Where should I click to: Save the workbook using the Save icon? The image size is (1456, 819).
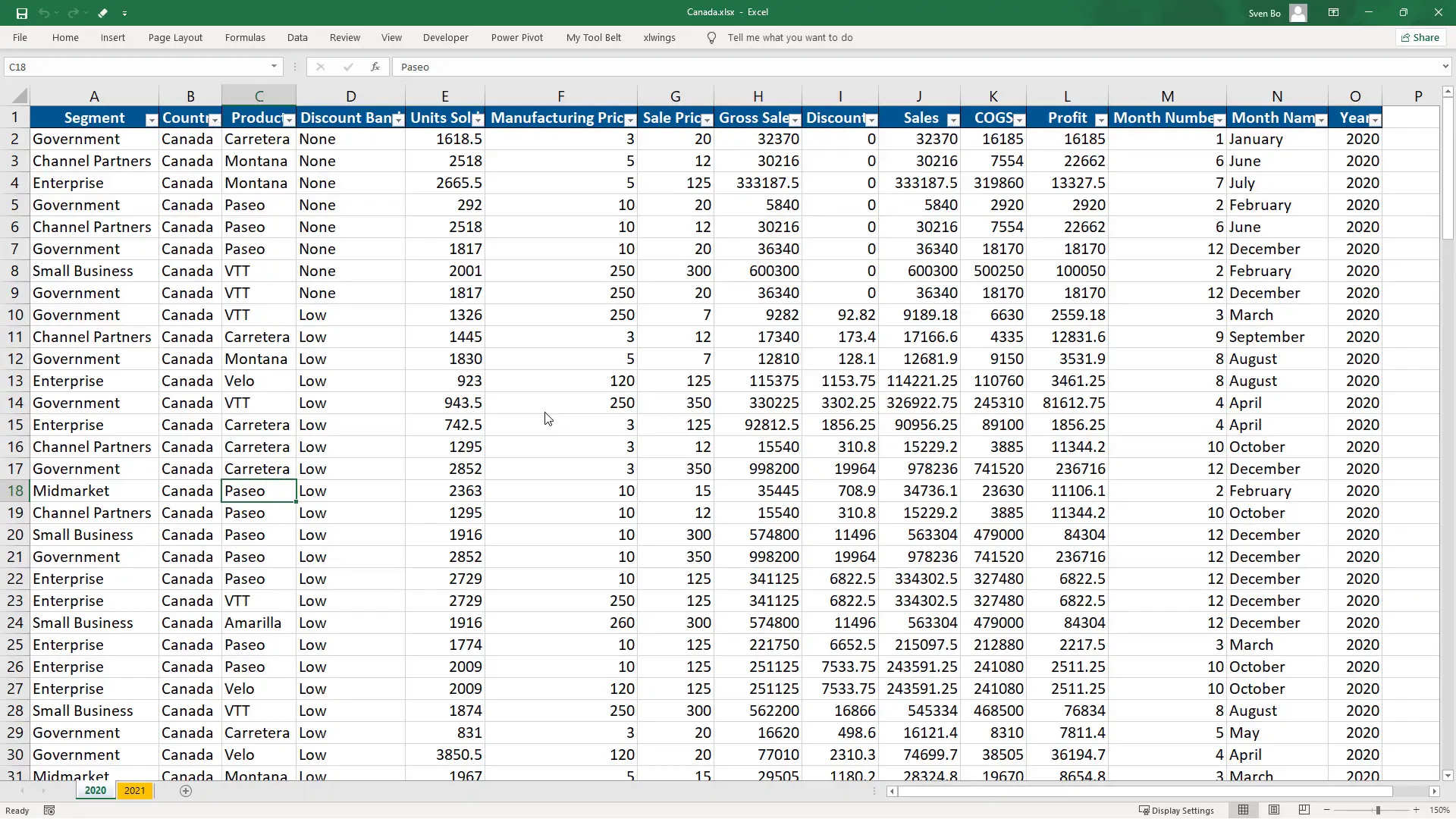coord(20,13)
